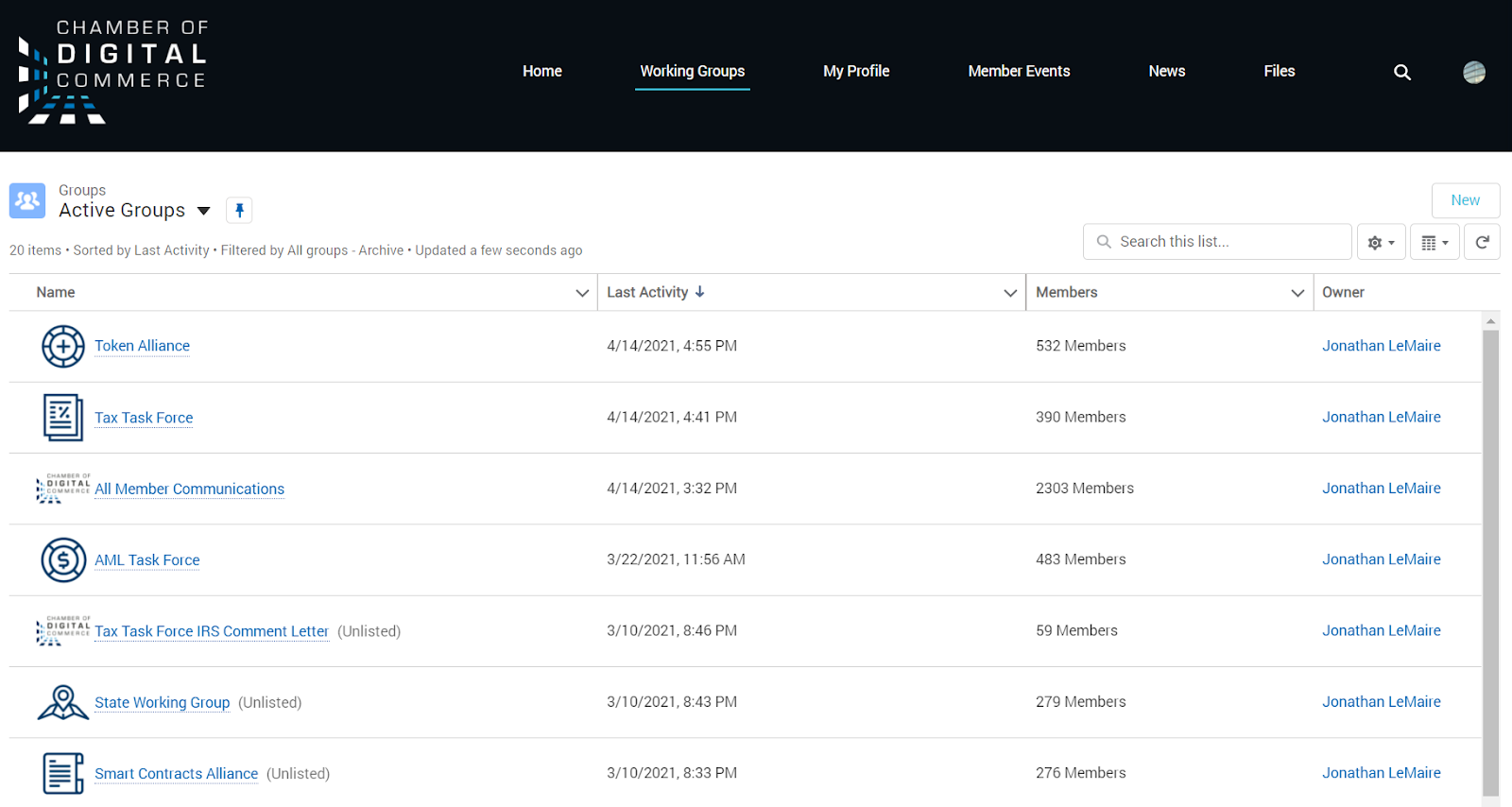Open the Tax Task Force group link
The height and width of the screenshot is (807, 1512).
coord(144,418)
